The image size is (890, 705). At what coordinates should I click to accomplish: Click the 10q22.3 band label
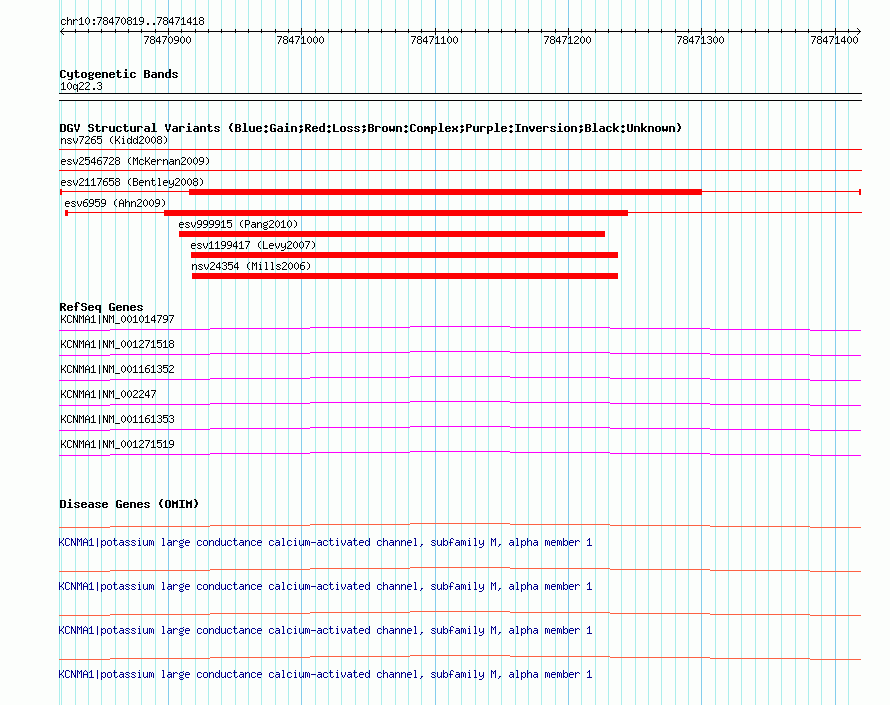coord(81,86)
